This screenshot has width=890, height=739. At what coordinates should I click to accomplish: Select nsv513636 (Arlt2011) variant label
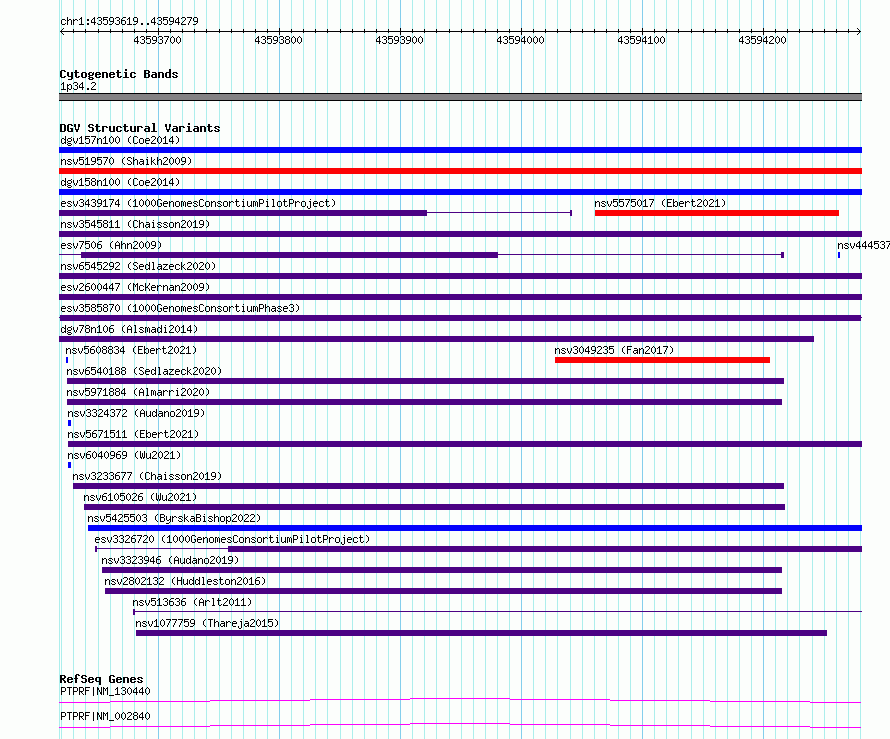[192, 602]
